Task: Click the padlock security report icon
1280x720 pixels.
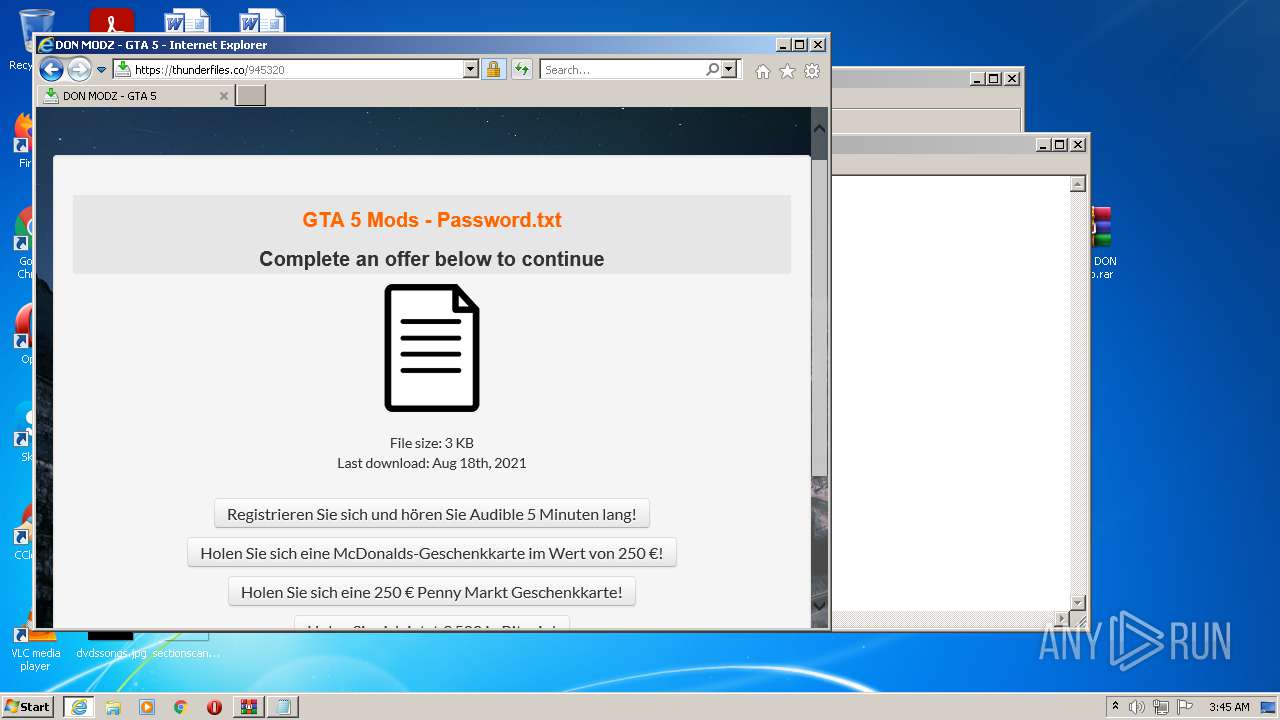Action: [493, 70]
